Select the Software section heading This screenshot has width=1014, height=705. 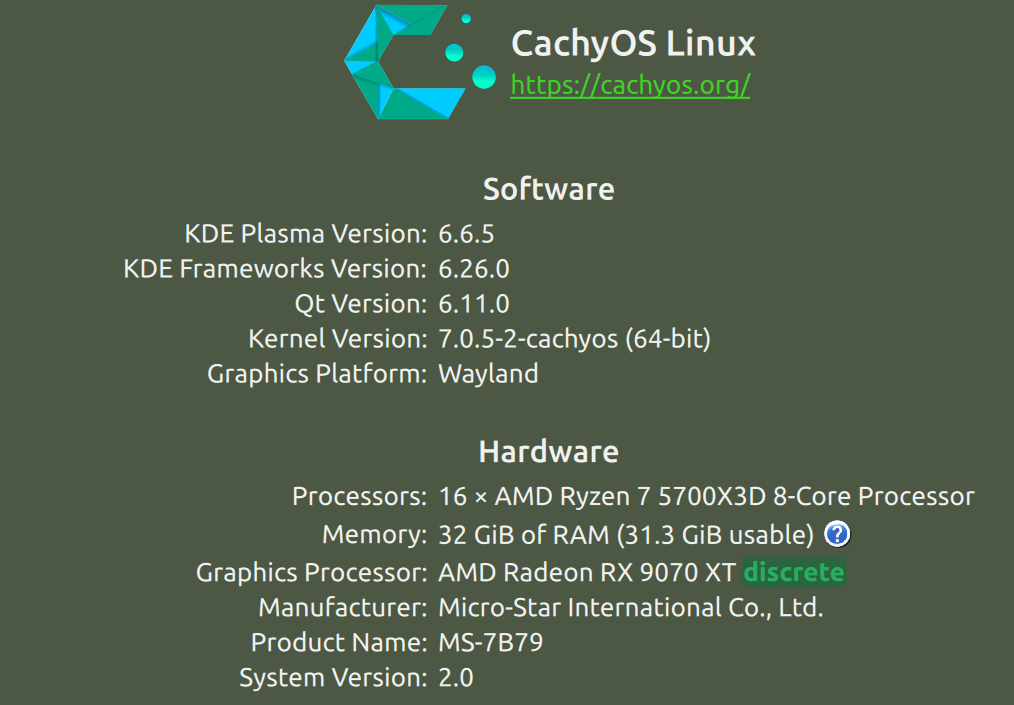pos(548,189)
